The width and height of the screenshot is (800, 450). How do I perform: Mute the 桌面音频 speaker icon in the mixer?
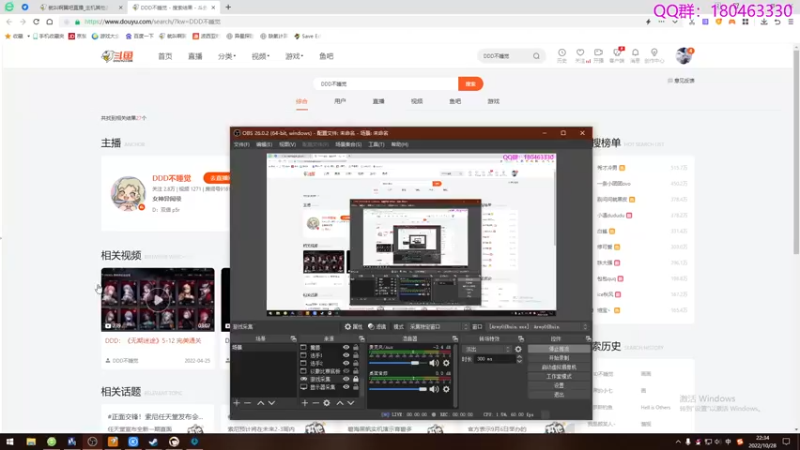click(x=434, y=389)
